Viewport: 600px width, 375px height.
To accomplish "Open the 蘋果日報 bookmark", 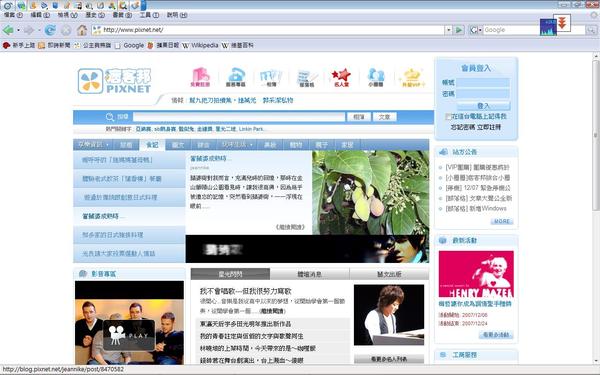I will point(163,45).
